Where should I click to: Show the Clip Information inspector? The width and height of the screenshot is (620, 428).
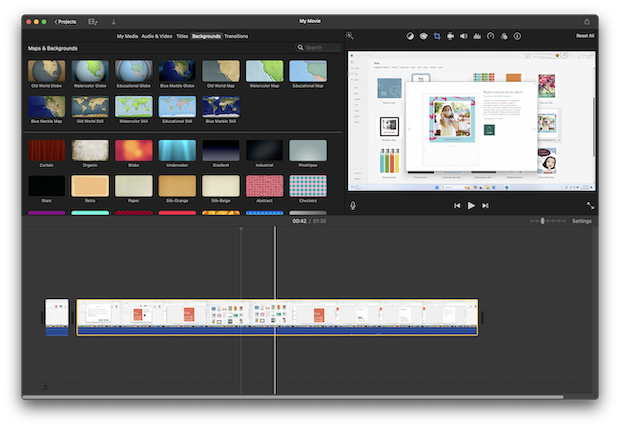point(516,36)
